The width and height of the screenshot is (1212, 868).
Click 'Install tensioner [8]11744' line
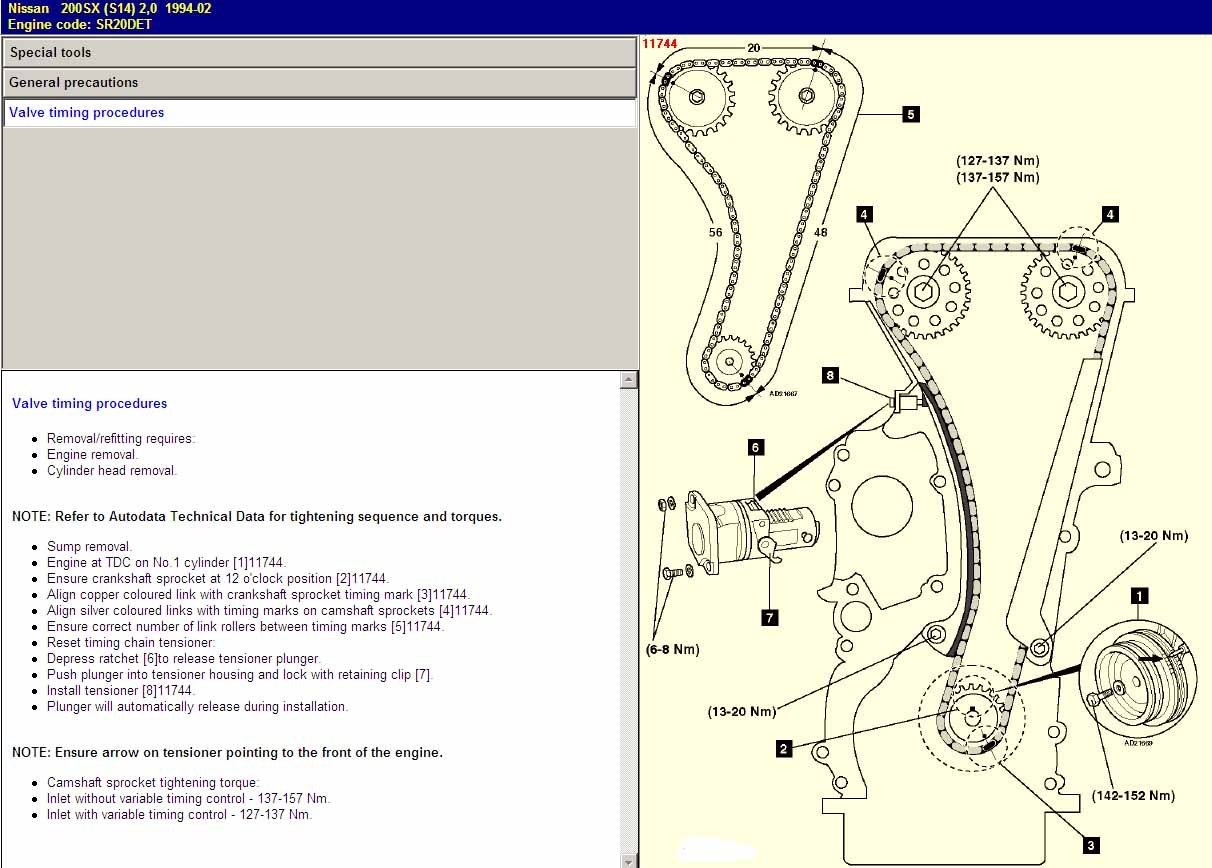(x=120, y=691)
